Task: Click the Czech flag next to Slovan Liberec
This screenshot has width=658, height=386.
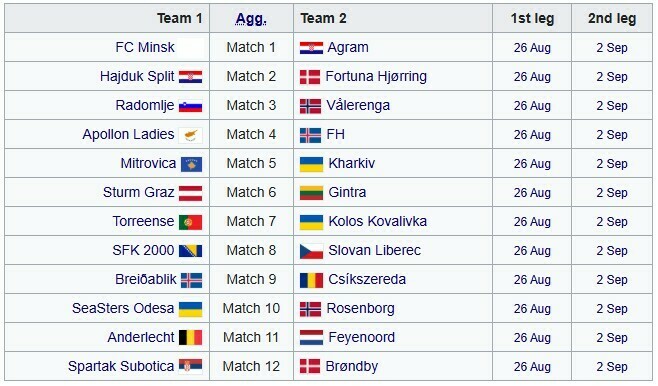Action: [x=311, y=251]
